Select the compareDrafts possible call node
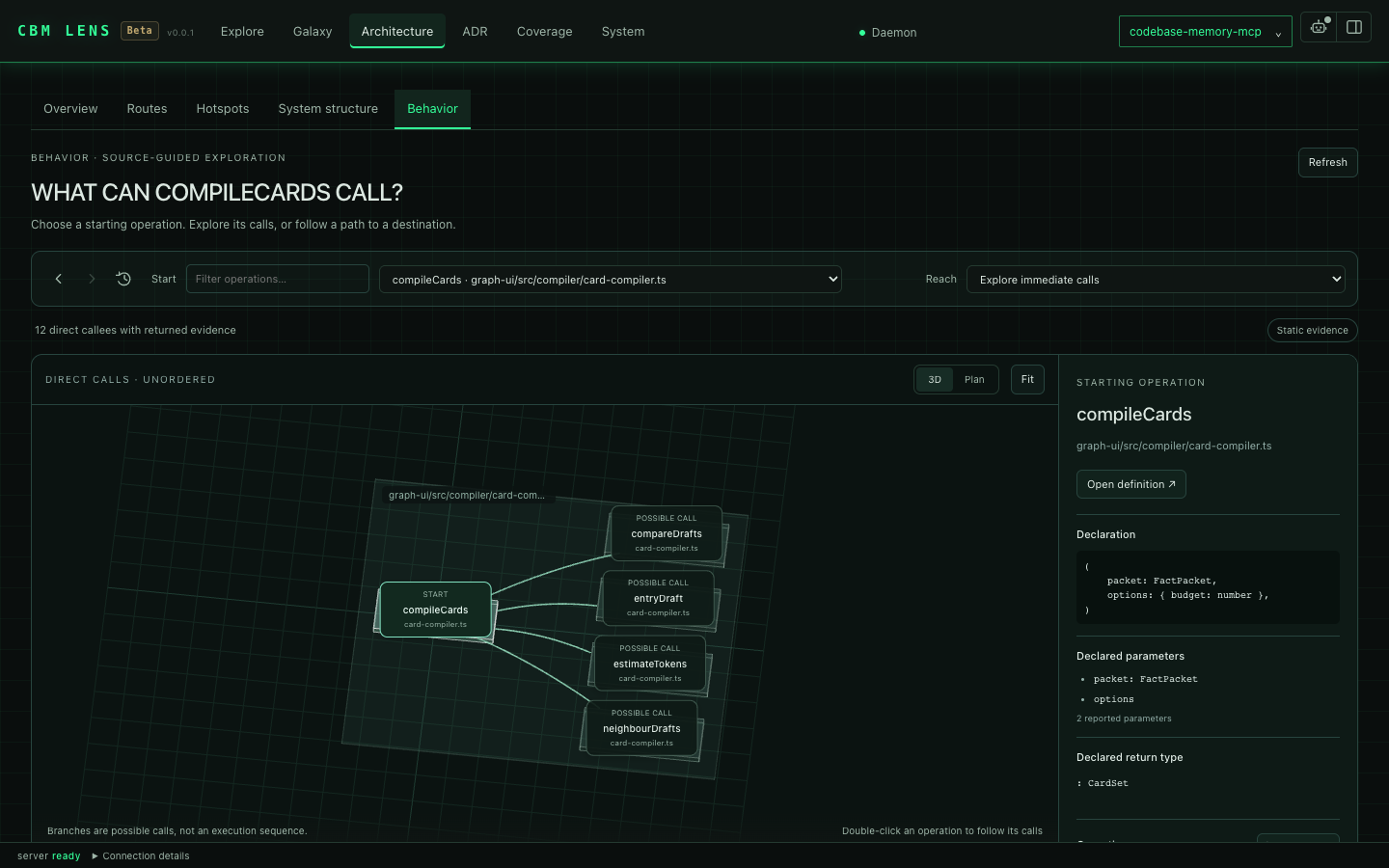 pos(667,533)
